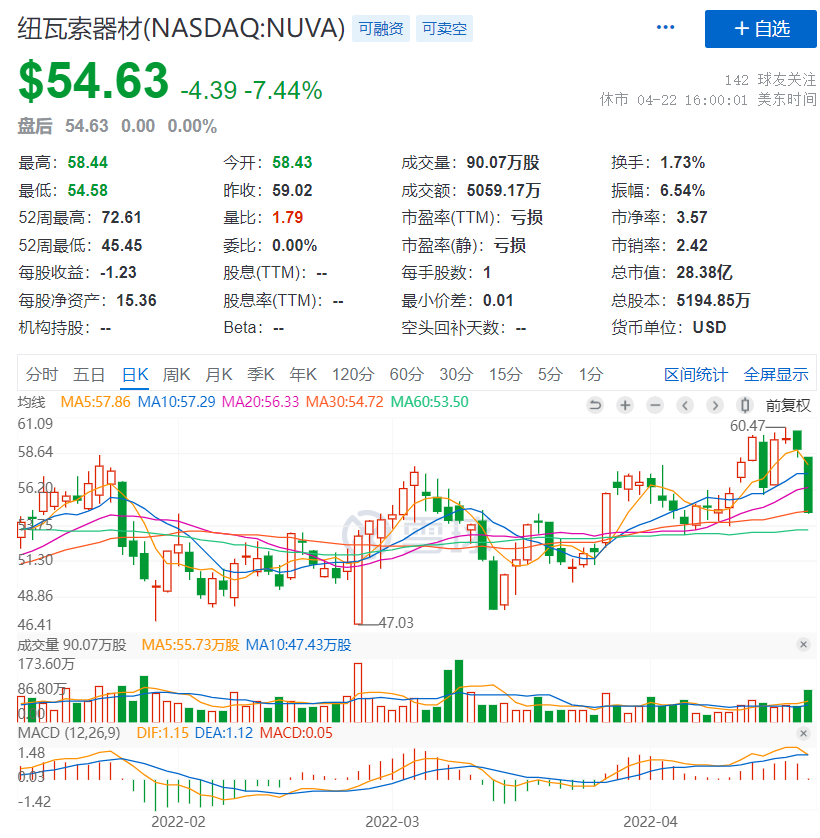This screenshot has width=820, height=838.
Task: Select the 1分 chart tab
Action: point(591,375)
